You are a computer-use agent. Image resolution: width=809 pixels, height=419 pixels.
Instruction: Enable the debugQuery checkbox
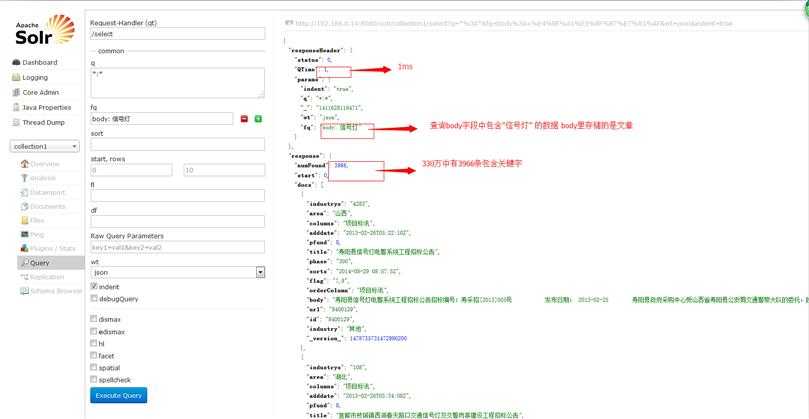[94, 299]
